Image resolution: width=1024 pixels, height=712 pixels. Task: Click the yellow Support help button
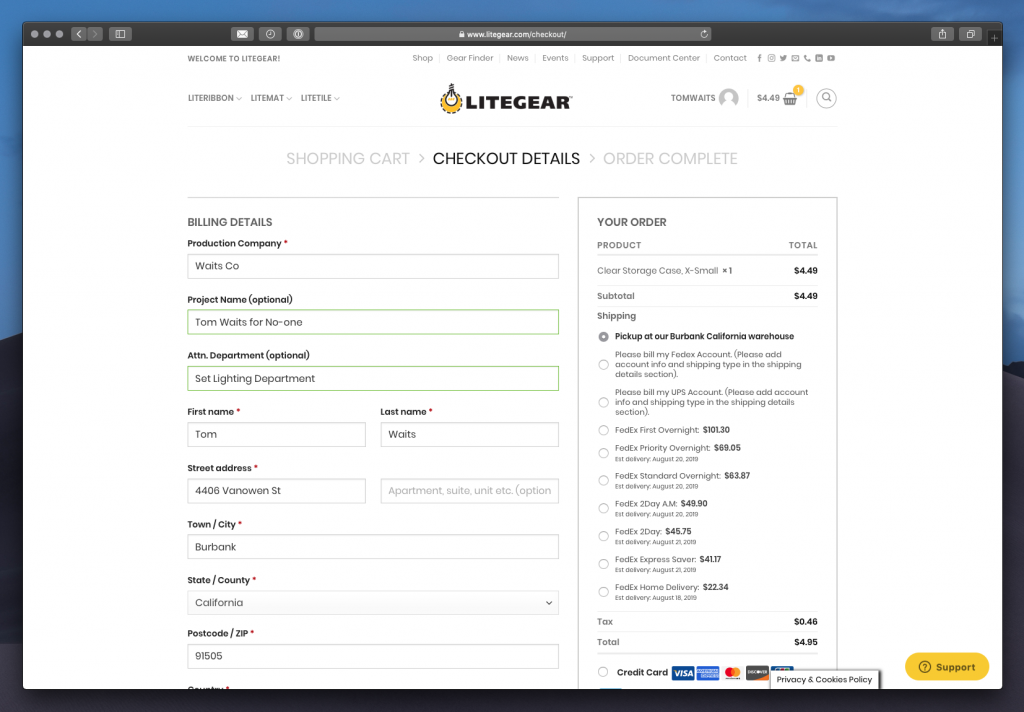[947, 667]
